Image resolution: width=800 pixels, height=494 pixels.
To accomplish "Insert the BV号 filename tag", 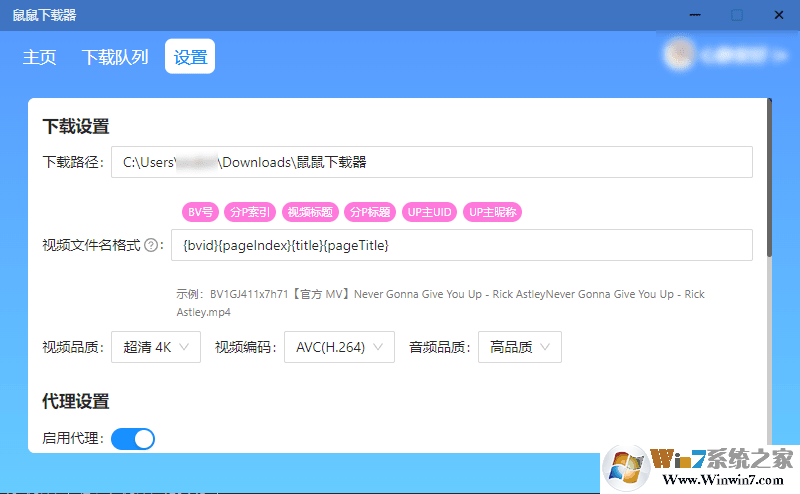I will (x=200, y=212).
